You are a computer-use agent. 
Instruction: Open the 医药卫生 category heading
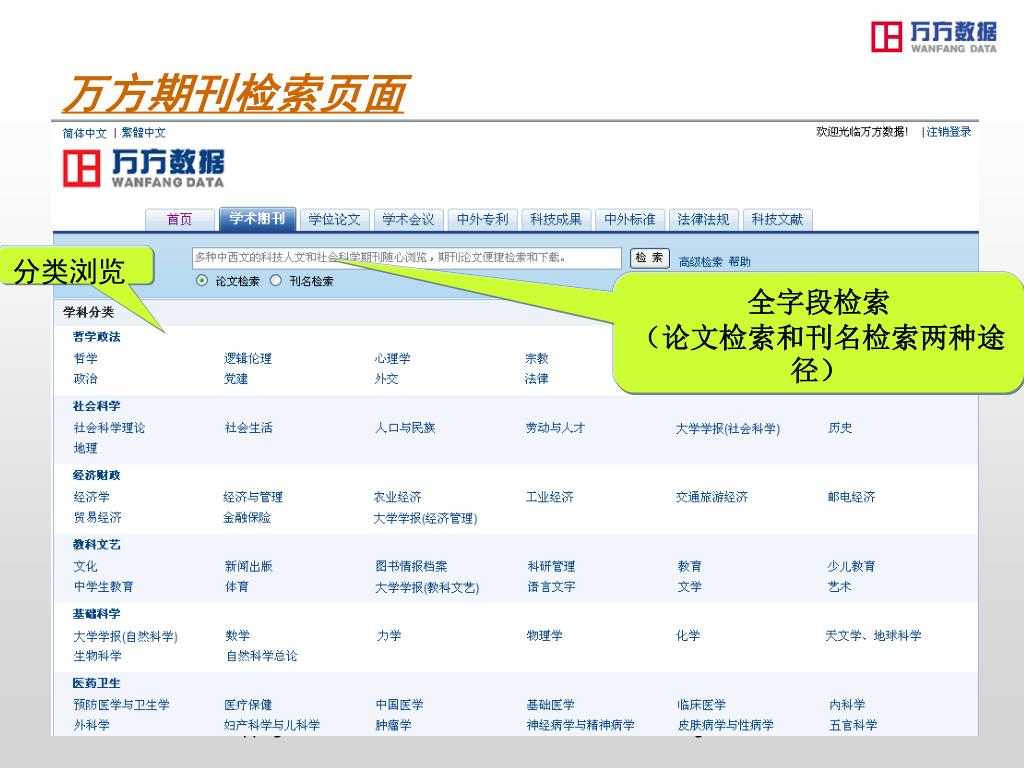[x=97, y=683]
